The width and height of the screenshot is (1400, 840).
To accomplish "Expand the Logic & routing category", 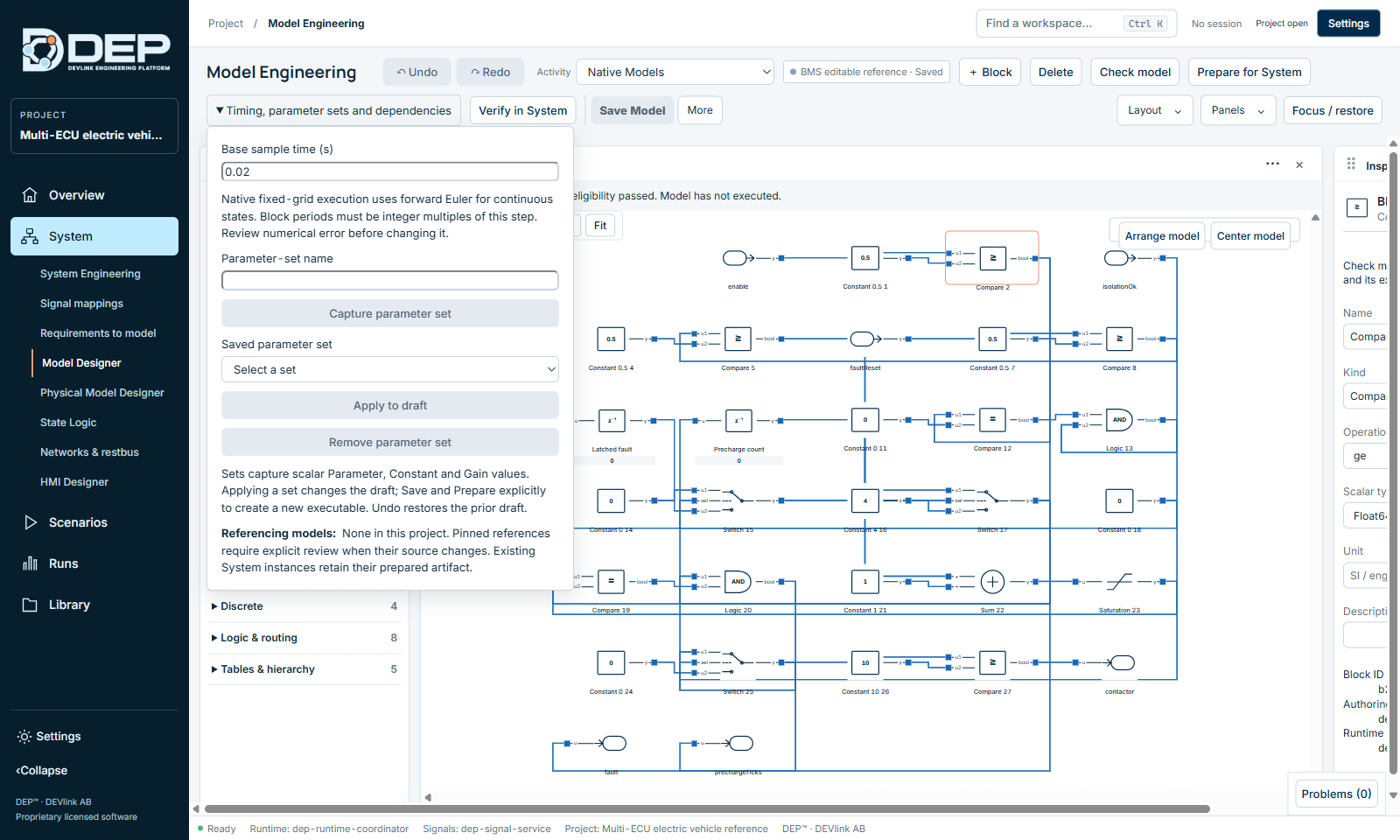I will tap(304, 638).
